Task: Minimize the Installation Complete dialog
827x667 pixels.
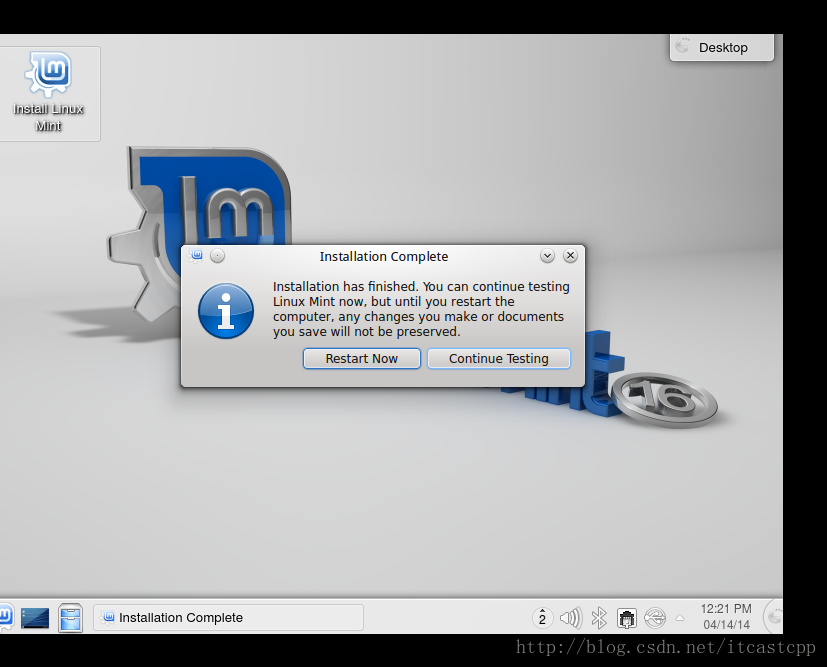Action: 547,256
